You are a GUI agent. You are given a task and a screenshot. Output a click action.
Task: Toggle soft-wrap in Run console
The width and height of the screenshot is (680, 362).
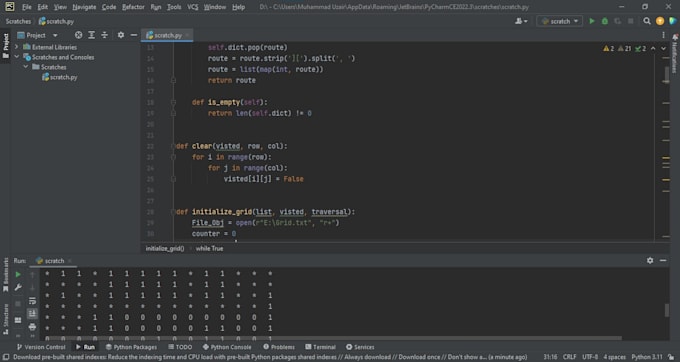coord(33,300)
